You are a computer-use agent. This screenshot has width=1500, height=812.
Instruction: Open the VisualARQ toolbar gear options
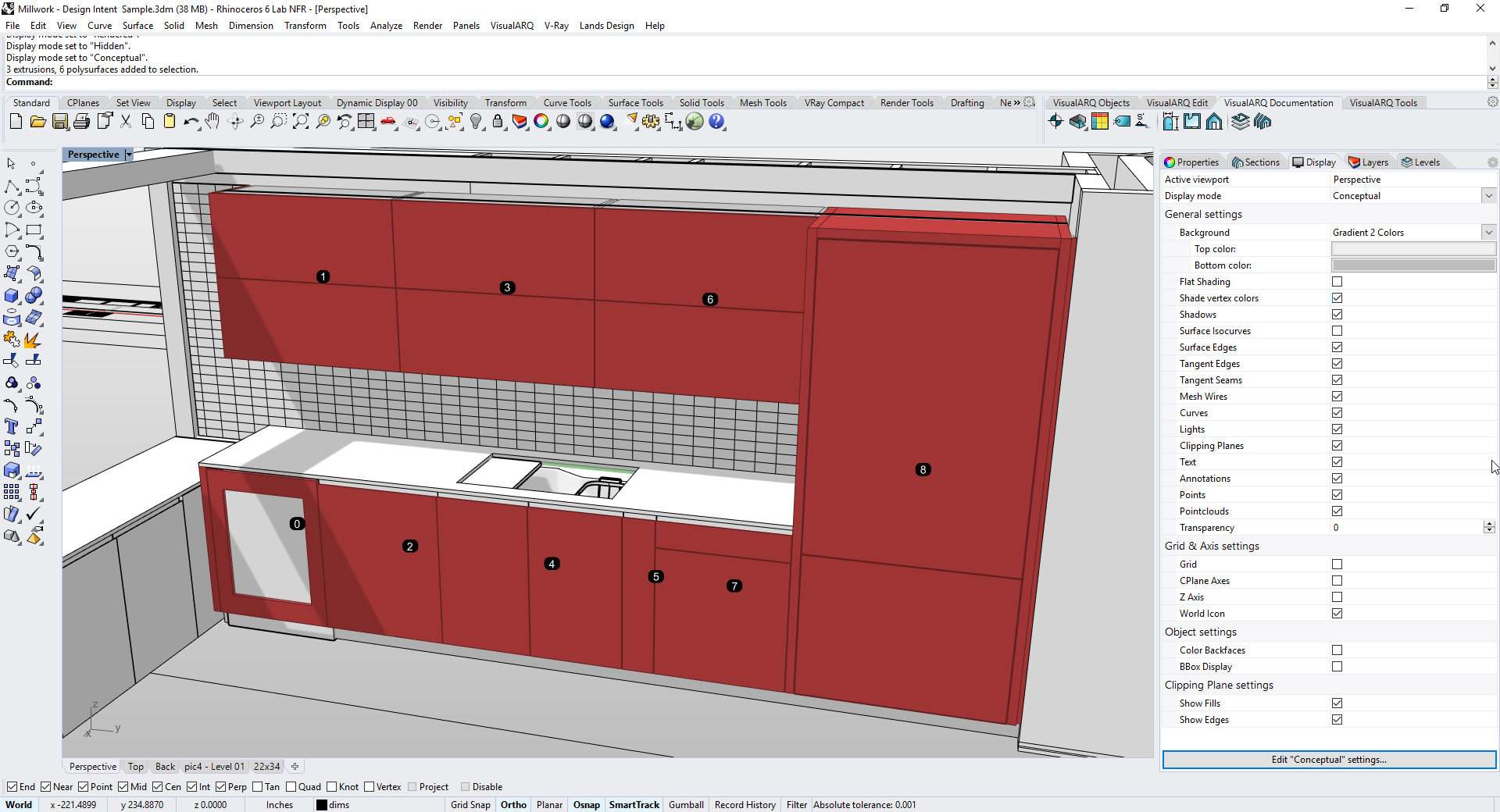pyautogui.click(x=1492, y=102)
